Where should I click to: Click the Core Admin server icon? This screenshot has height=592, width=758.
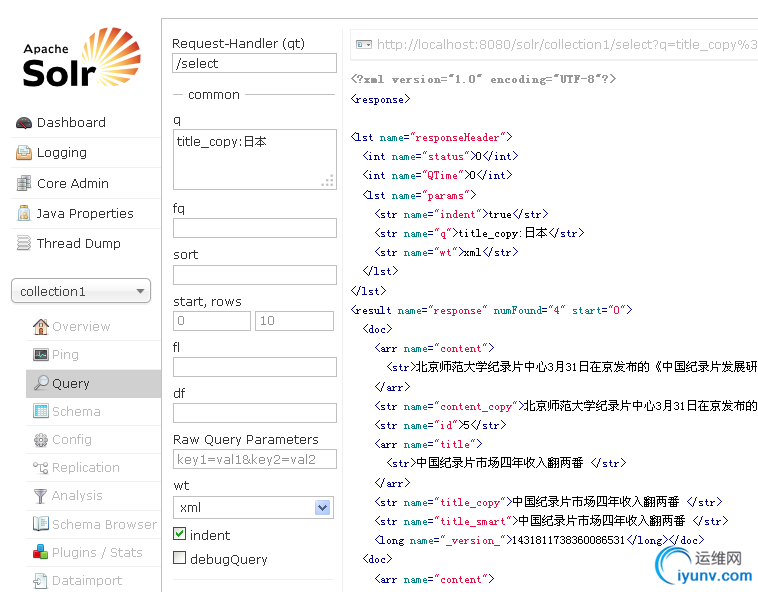coord(24,183)
